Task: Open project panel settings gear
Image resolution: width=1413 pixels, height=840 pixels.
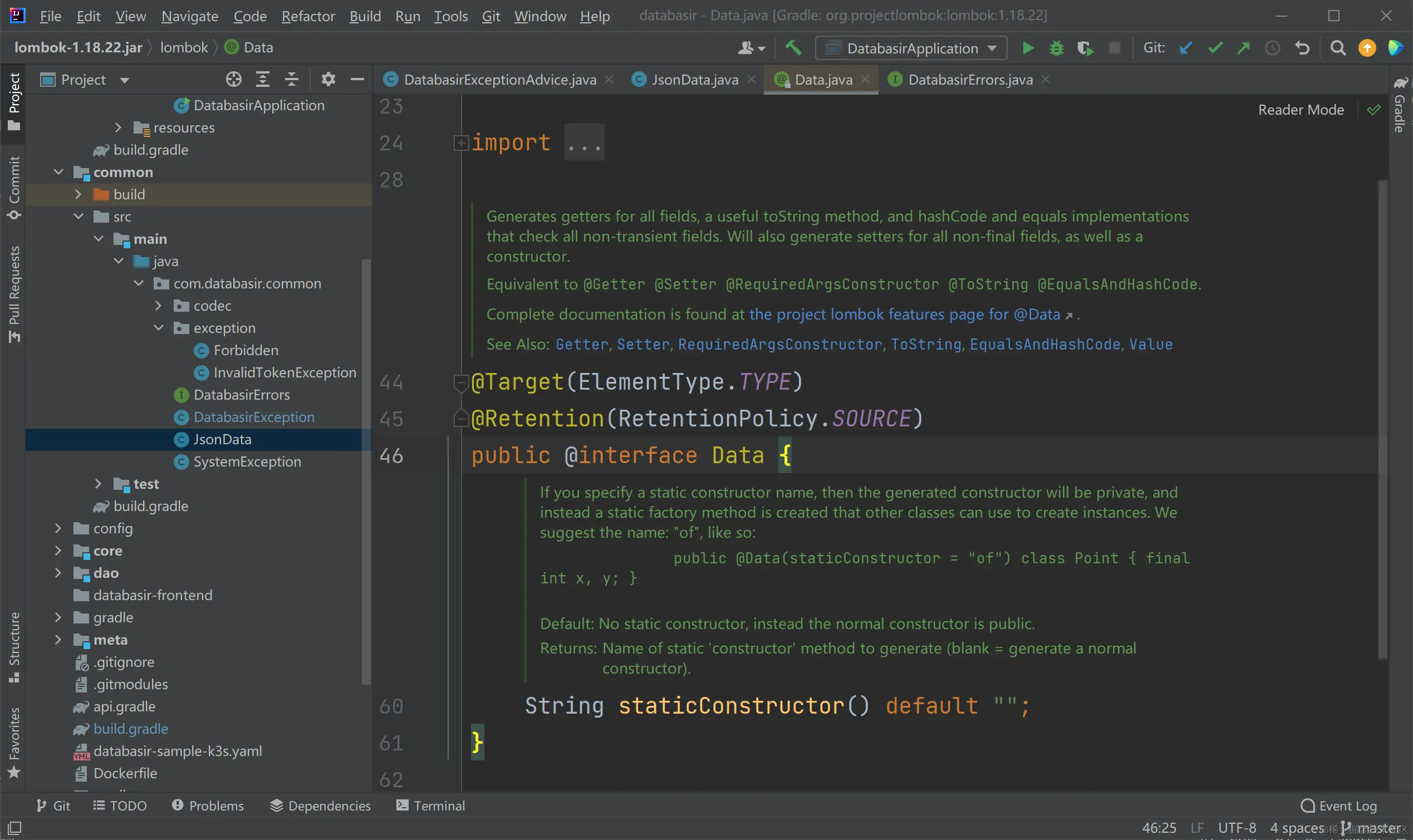Action: tap(328, 79)
